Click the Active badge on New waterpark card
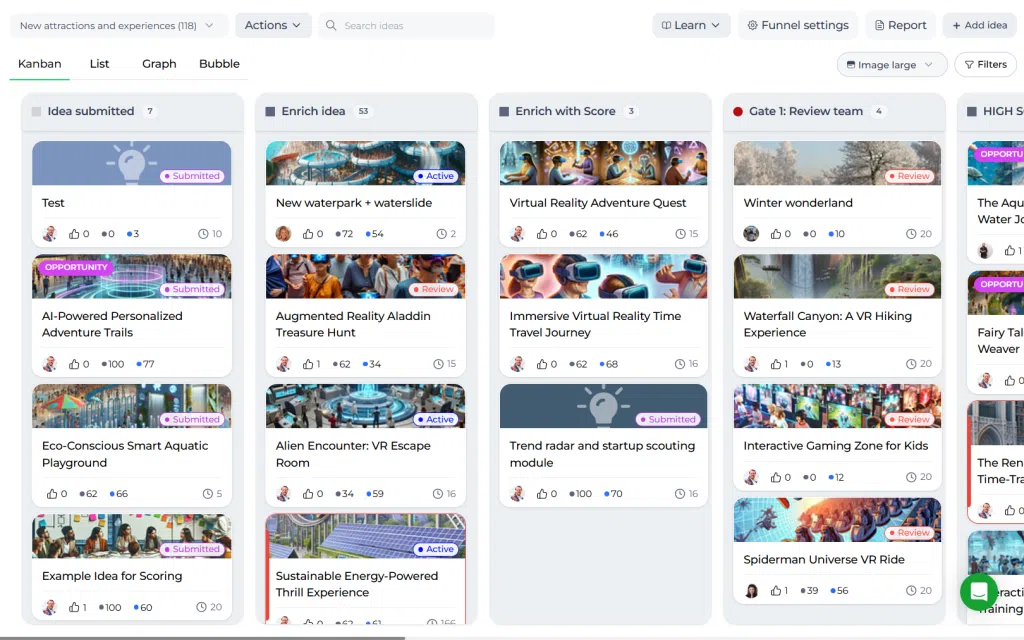Image resolution: width=1024 pixels, height=640 pixels. pyautogui.click(x=436, y=176)
